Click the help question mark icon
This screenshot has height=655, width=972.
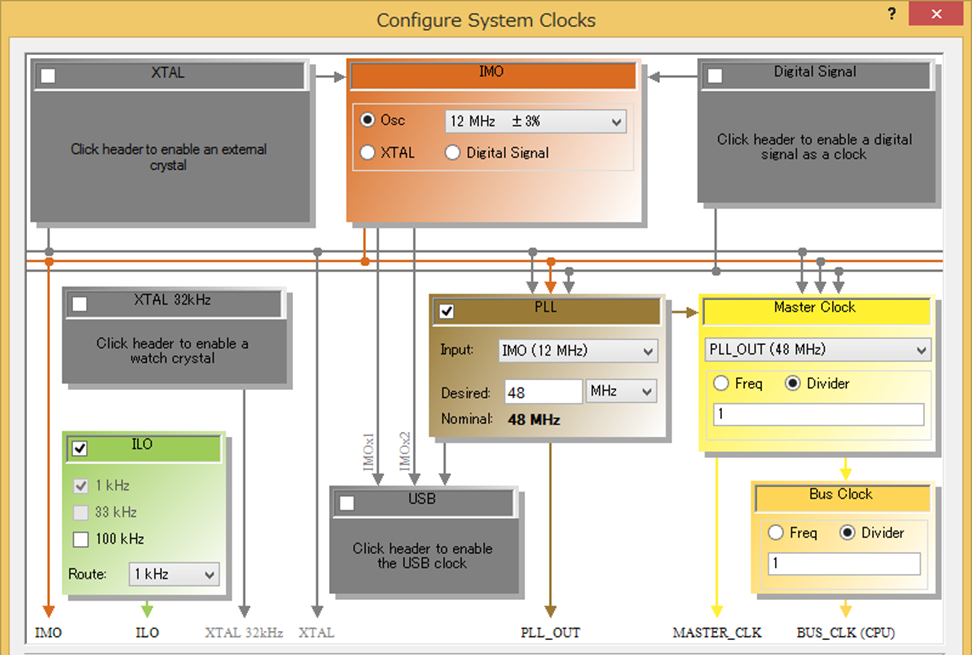(891, 14)
